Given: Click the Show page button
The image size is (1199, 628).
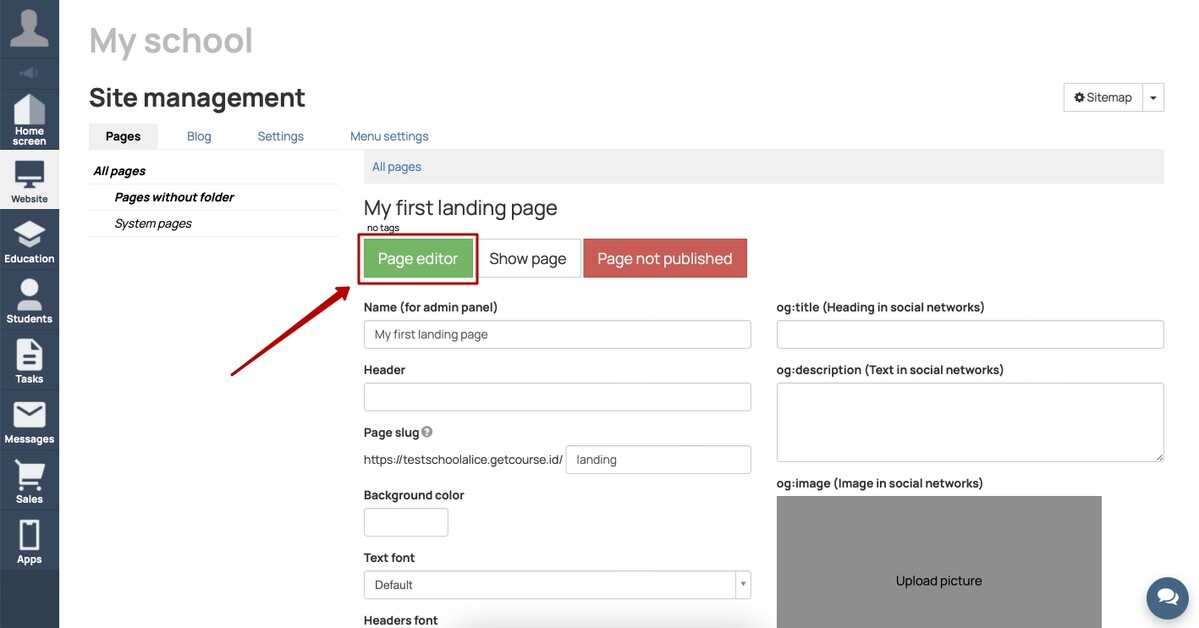Looking at the screenshot, I should pyautogui.click(x=528, y=259).
